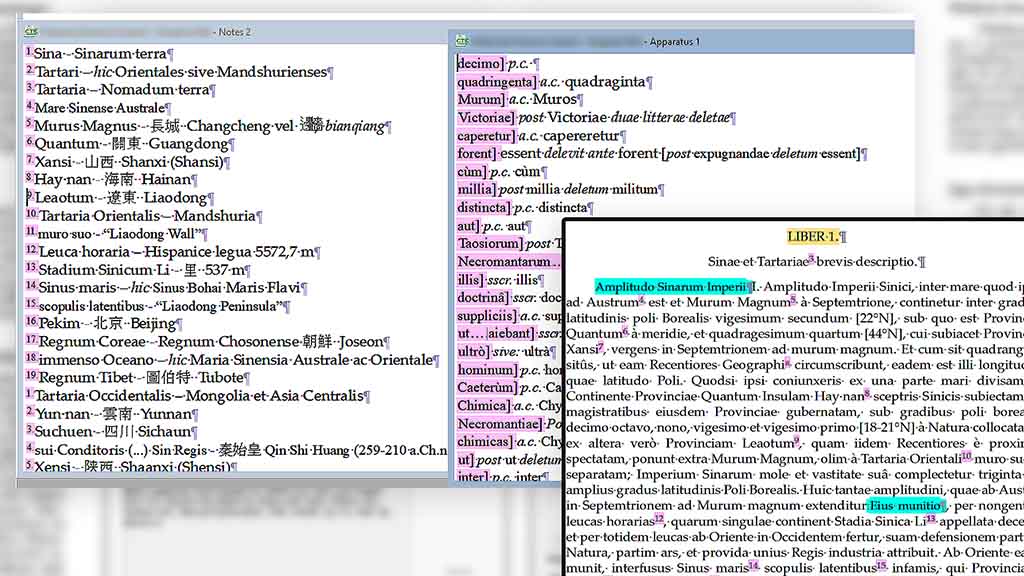1024x576 pixels.
Task: Click apparatus entry 'aut] p.c. aut'
Action: pyautogui.click(x=493, y=226)
